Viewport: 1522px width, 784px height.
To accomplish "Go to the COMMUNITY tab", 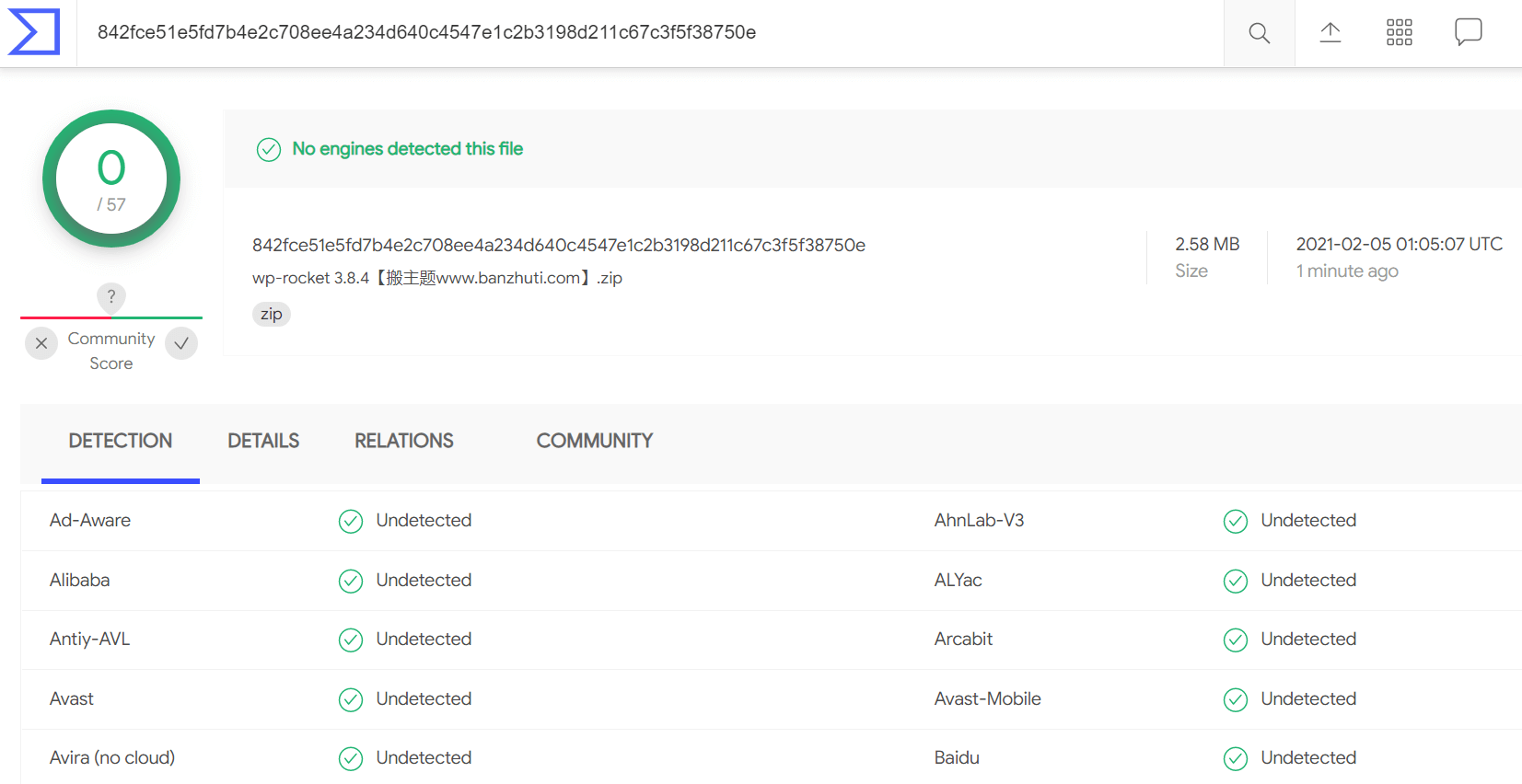I will (x=595, y=441).
